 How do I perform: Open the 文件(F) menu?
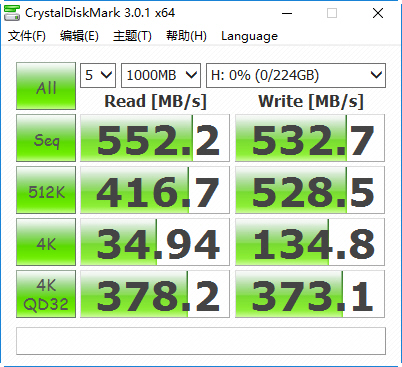coord(27,36)
